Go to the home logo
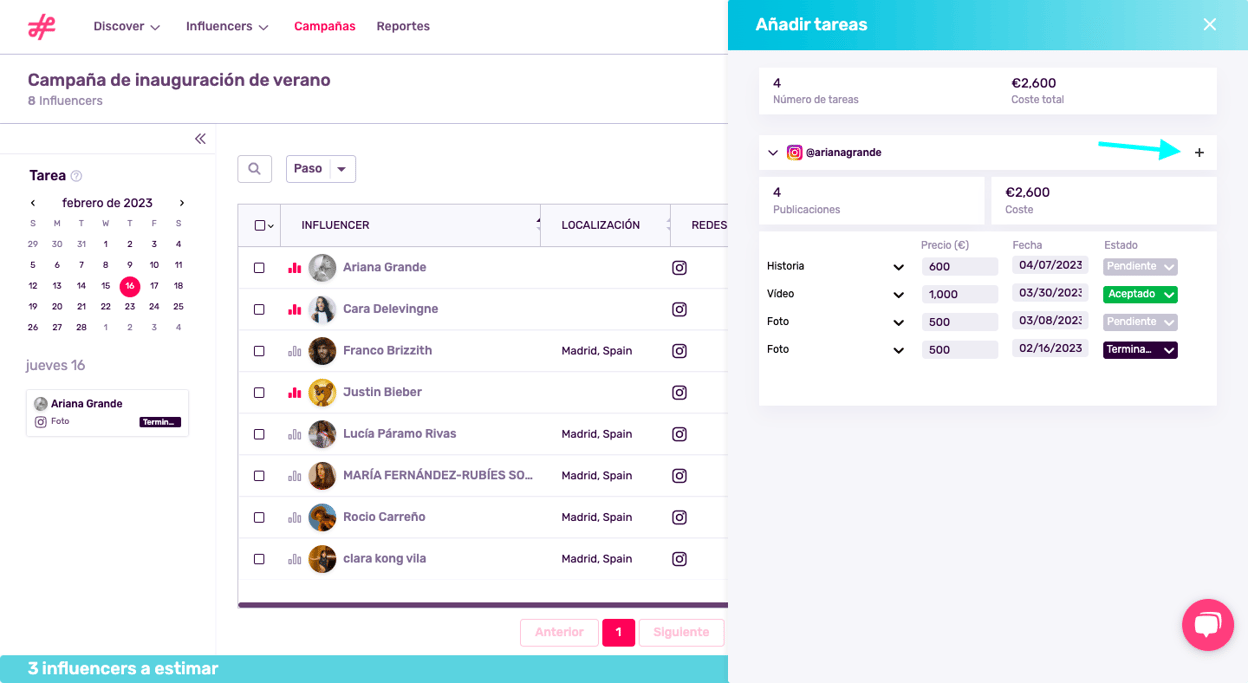Image resolution: width=1248 pixels, height=683 pixels. (42, 27)
